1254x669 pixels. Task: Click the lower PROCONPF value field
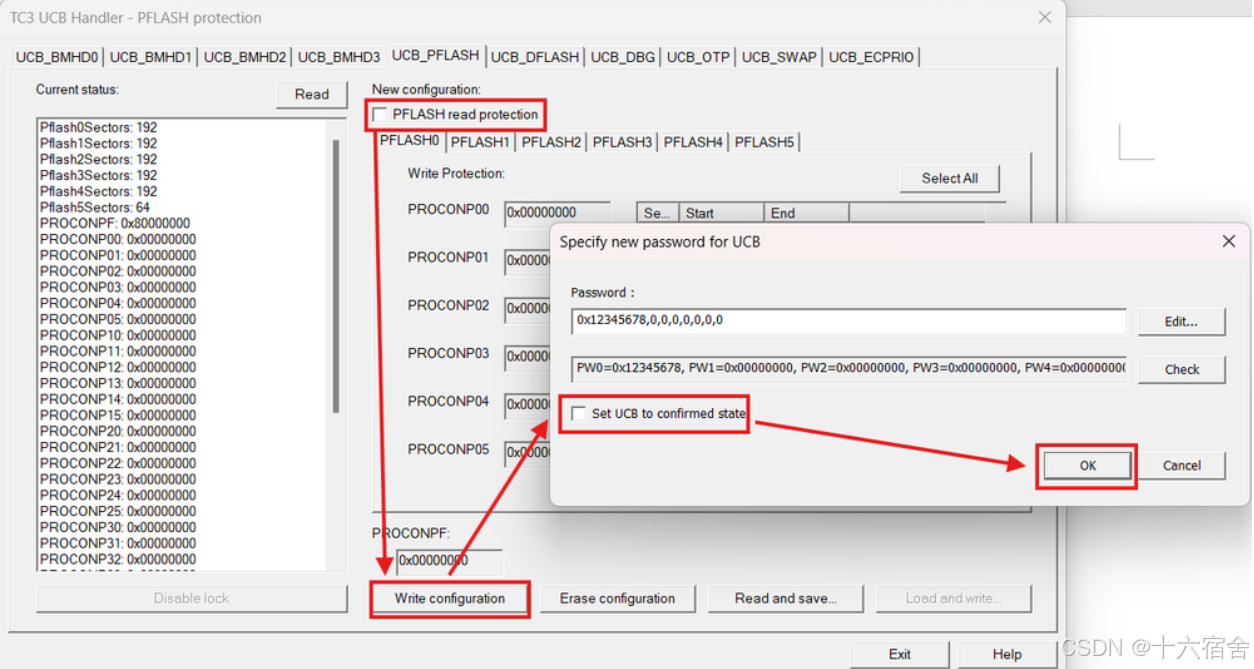coord(449,561)
